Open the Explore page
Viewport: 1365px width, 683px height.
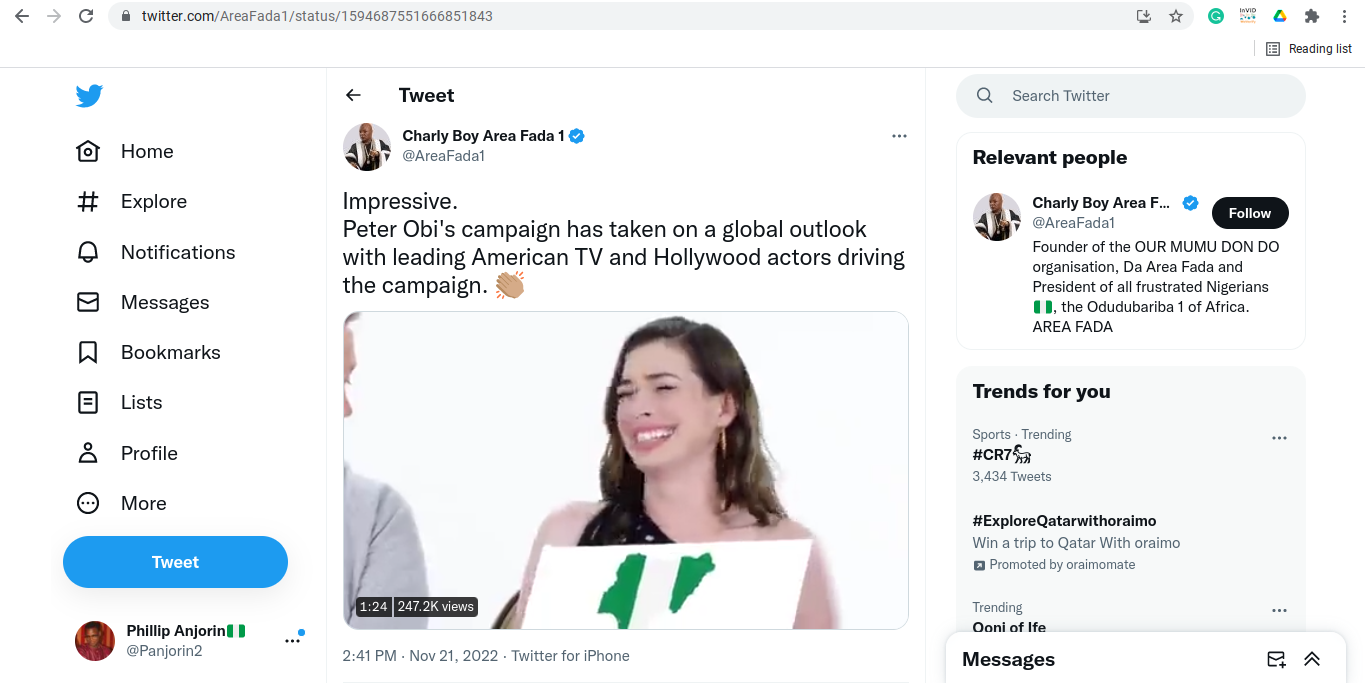[x=153, y=201]
